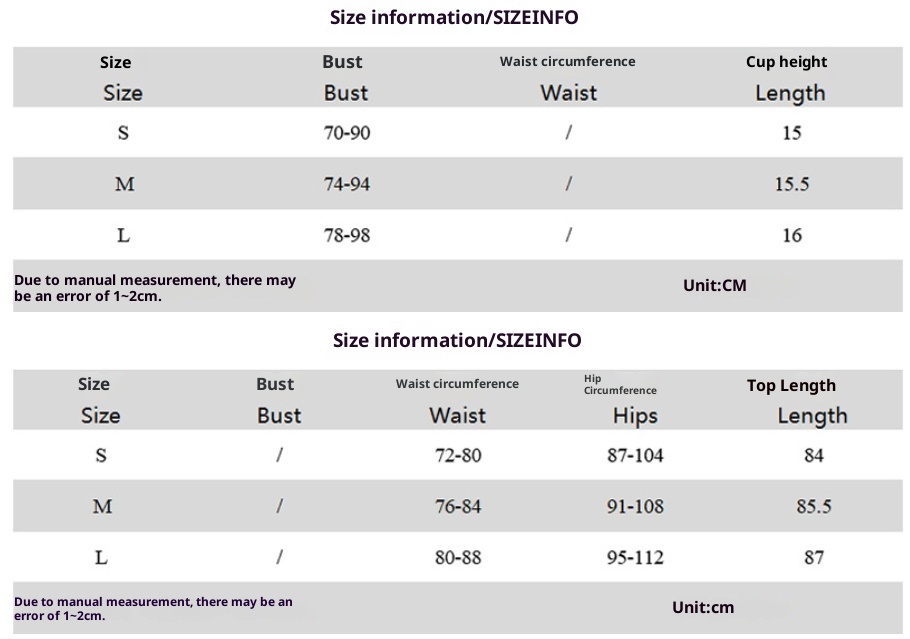Image resolution: width=910 pixels, height=639 pixels.
Task: Select the 78-98 bust measurement cell
Action: click(347, 235)
